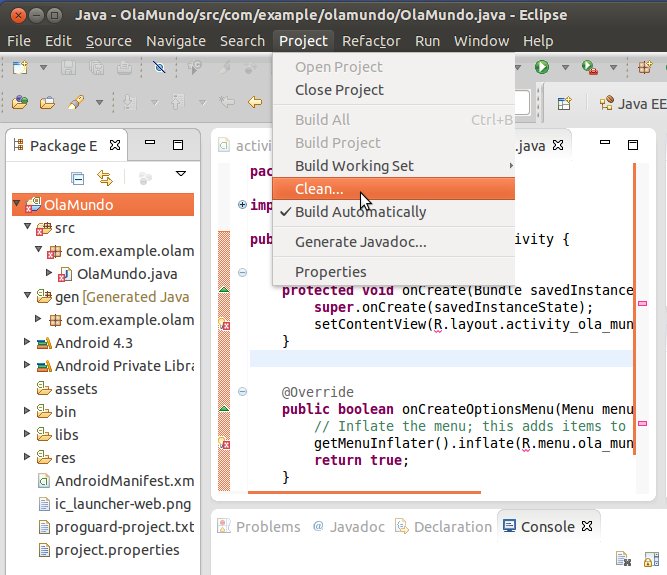Screen dimensions: 667x575
Task: Select proguard-project.txt file
Action: click(116, 527)
